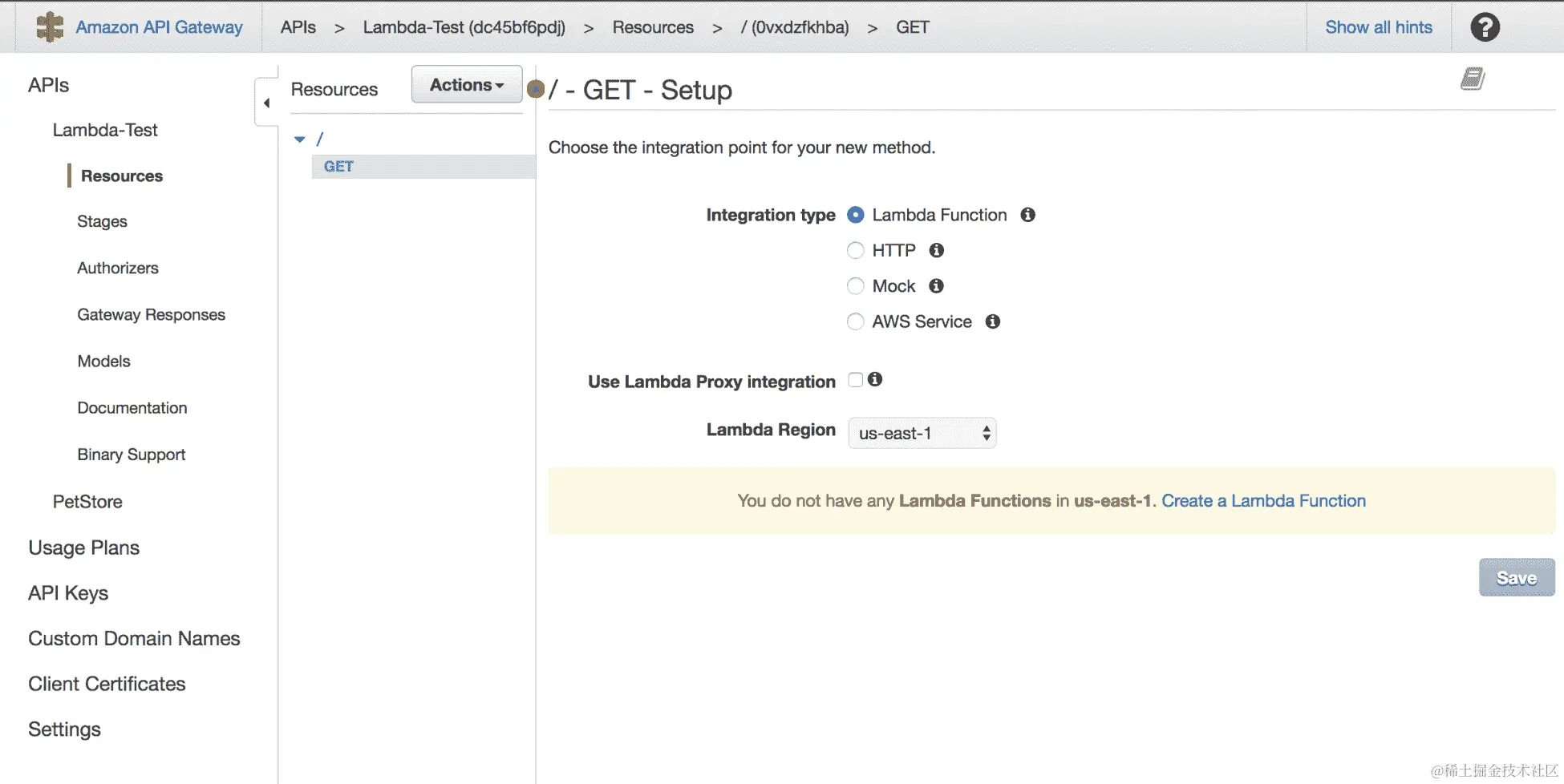Screen dimensions: 1564x784
Task: Open Stages in the sidebar
Action: pos(102,221)
